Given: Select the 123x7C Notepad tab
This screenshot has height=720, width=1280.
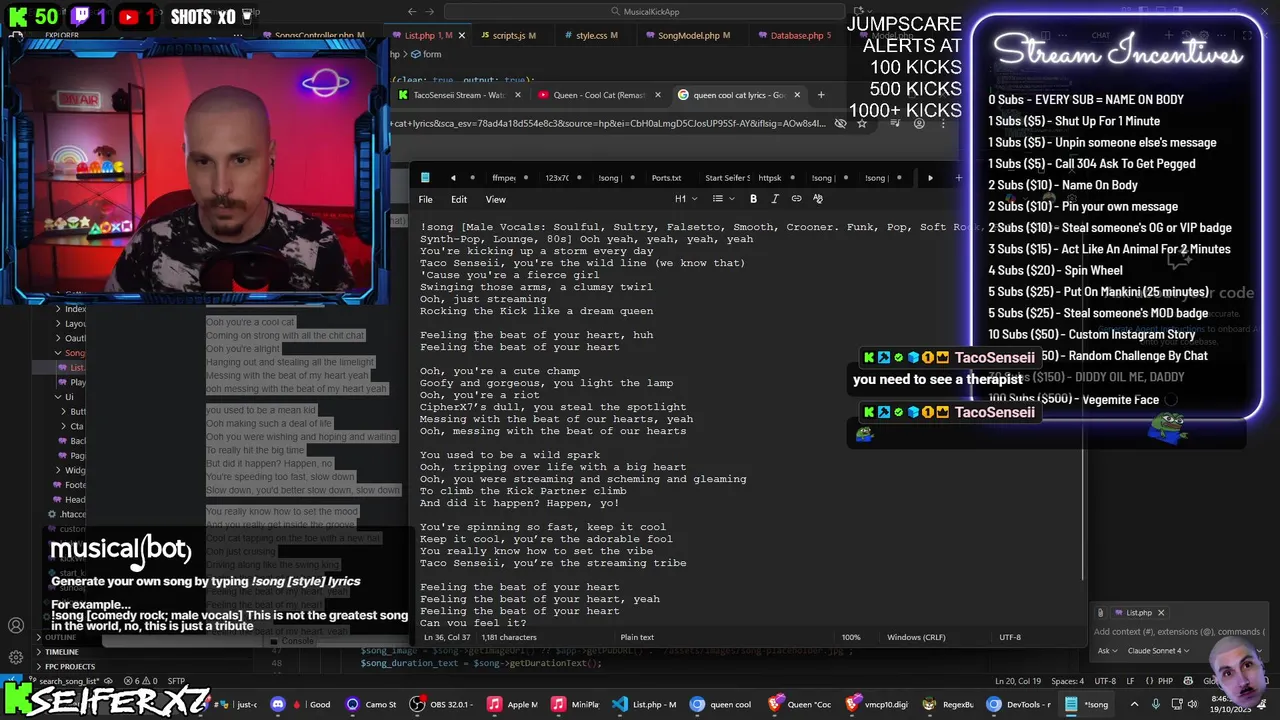Looking at the screenshot, I should tap(557, 178).
